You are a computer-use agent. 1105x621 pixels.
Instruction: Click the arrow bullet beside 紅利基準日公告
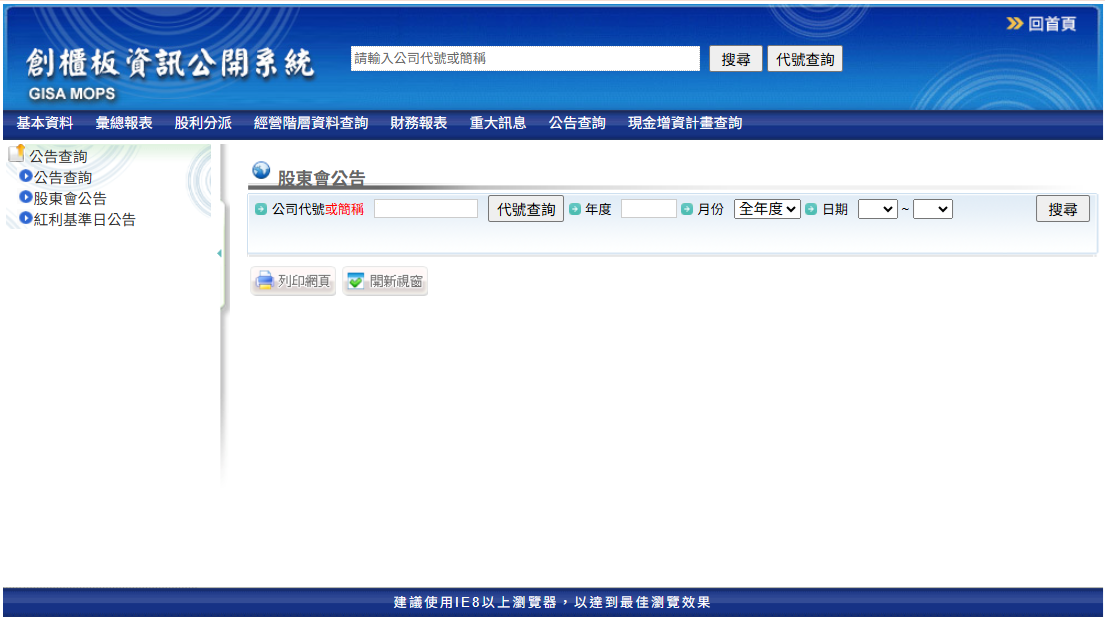[26, 219]
